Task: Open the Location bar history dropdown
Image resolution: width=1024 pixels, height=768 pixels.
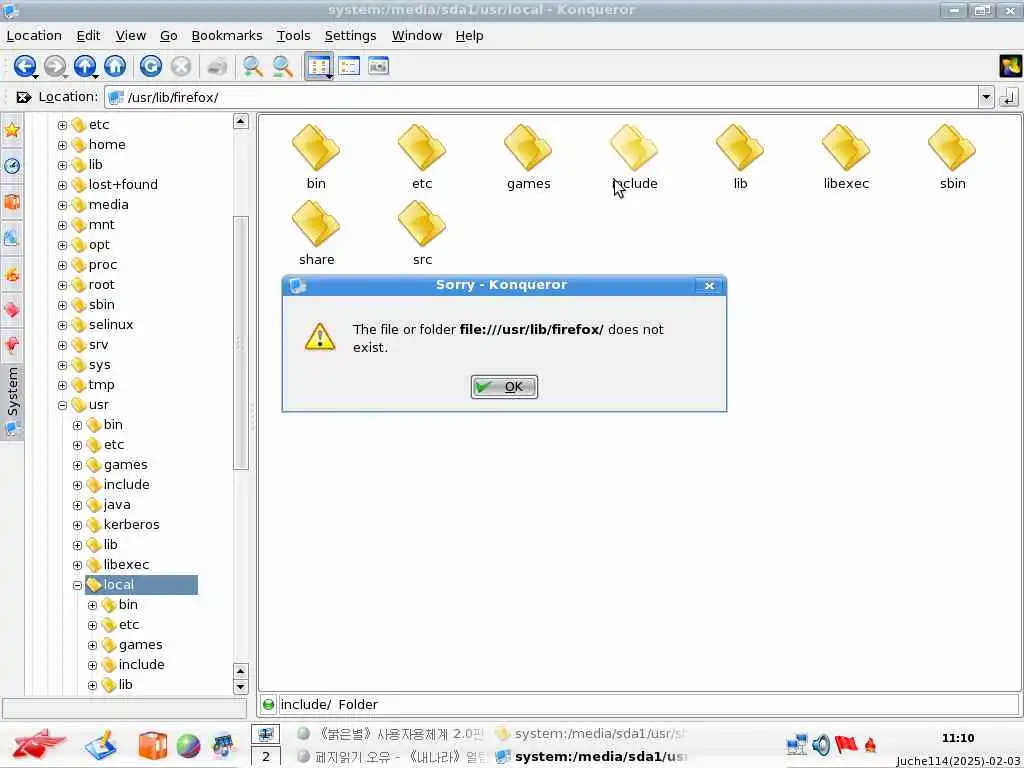Action: 986,97
